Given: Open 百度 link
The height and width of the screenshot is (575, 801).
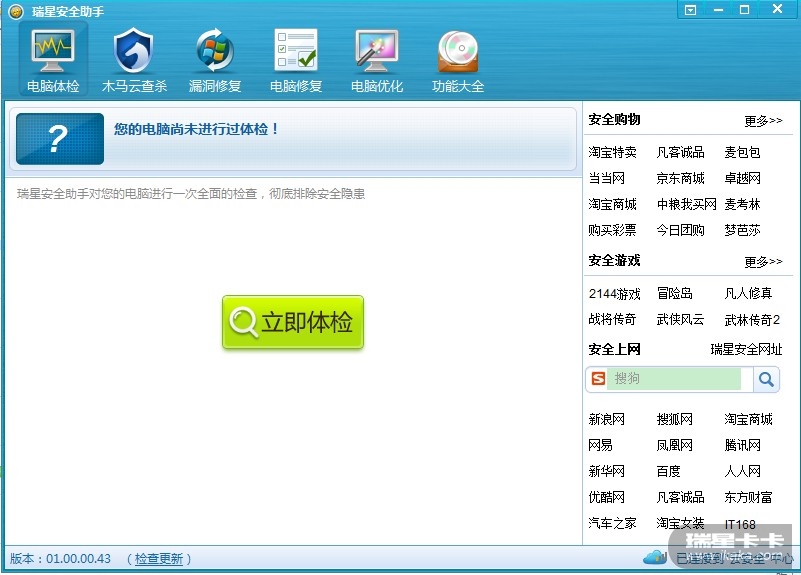Looking at the screenshot, I should (x=668, y=471).
